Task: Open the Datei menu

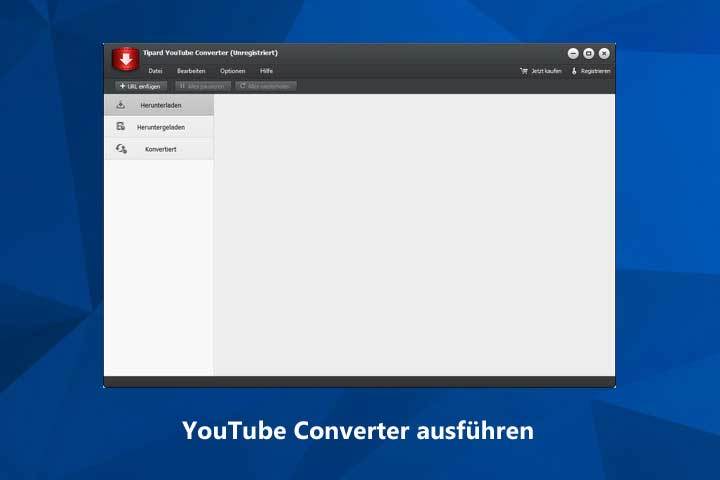Action: (155, 71)
